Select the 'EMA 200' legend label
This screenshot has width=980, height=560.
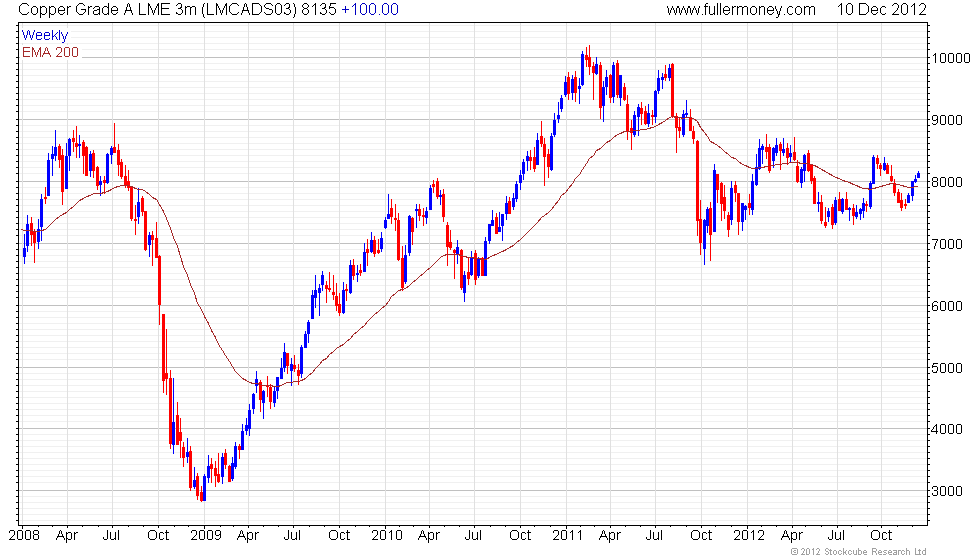[x=51, y=52]
